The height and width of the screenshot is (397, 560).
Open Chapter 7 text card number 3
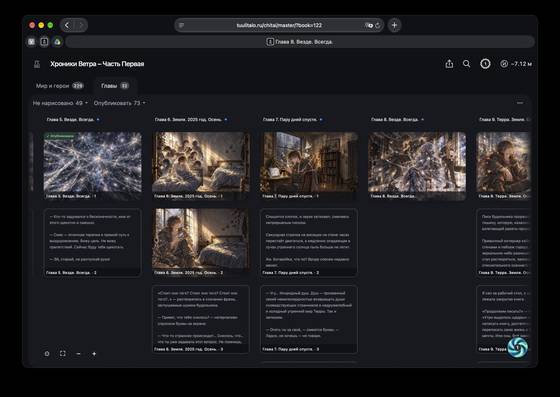coord(309,319)
